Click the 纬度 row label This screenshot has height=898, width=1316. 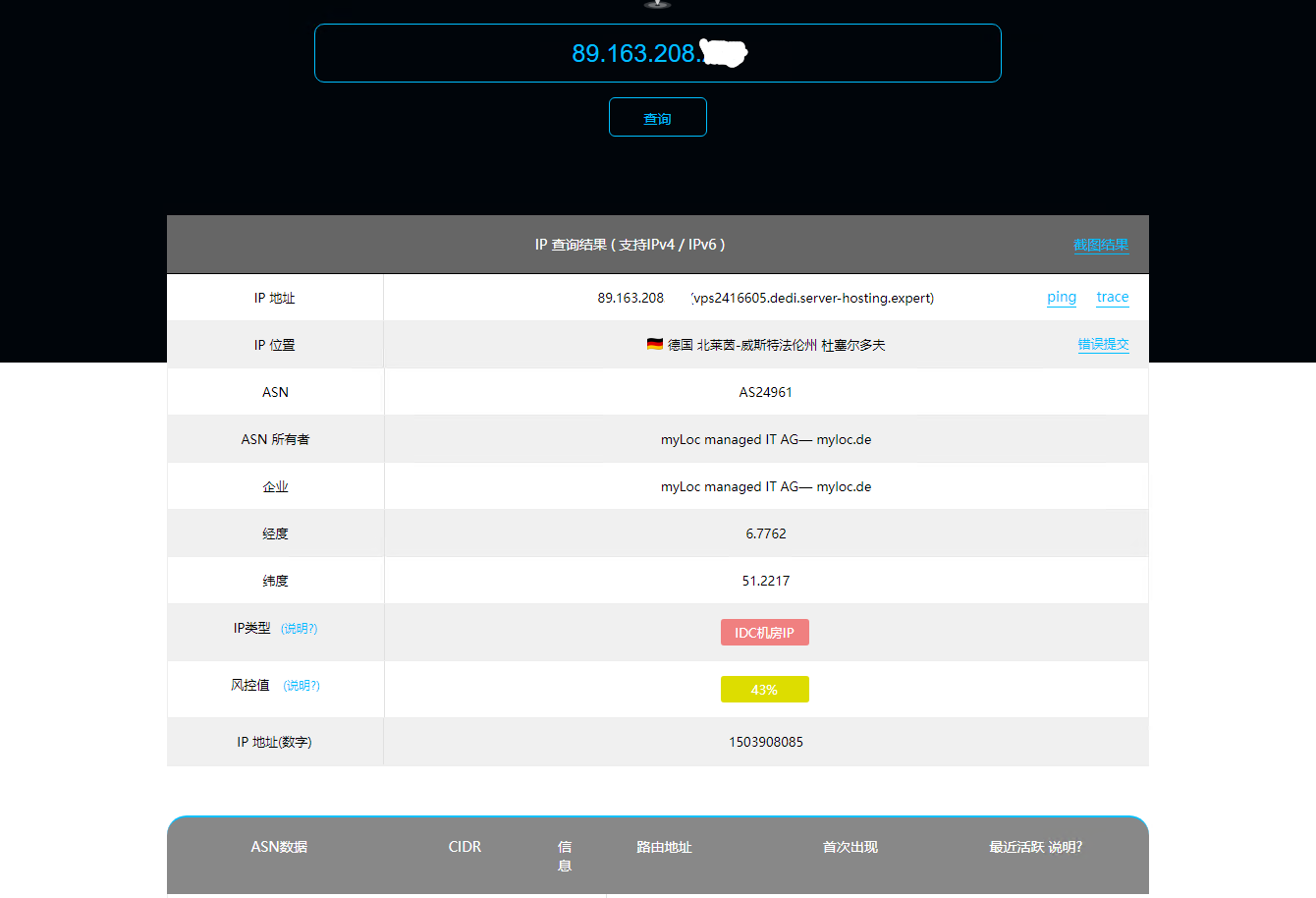point(275,581)
